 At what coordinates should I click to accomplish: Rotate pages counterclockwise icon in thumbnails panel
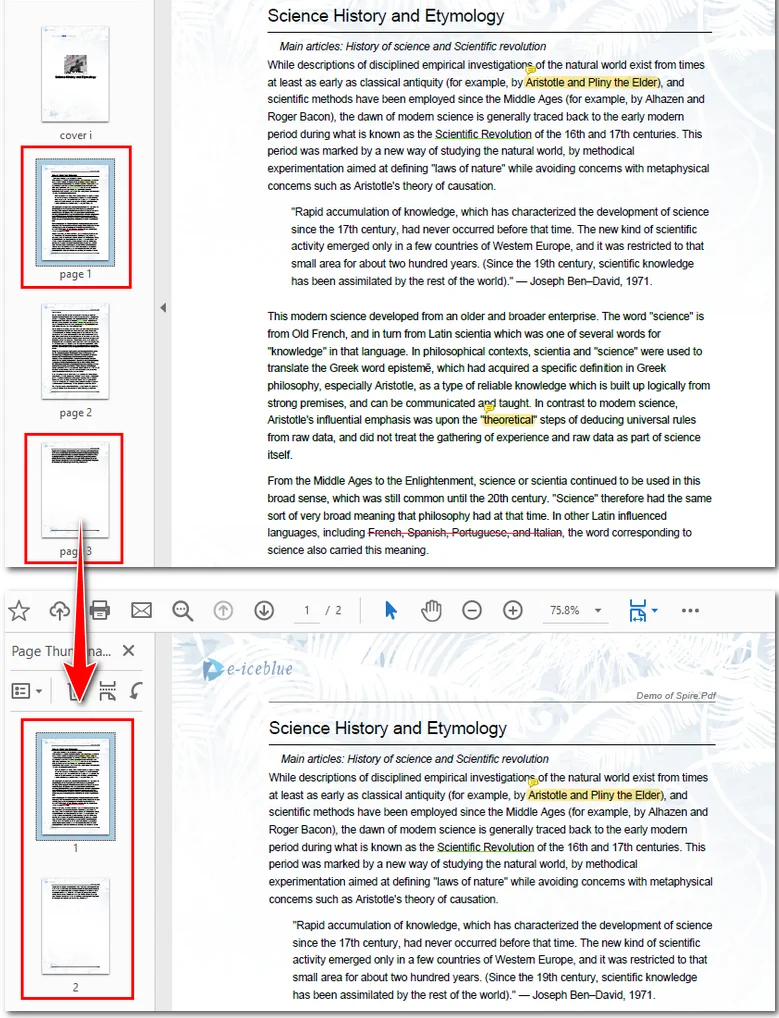tap(136, 691)
